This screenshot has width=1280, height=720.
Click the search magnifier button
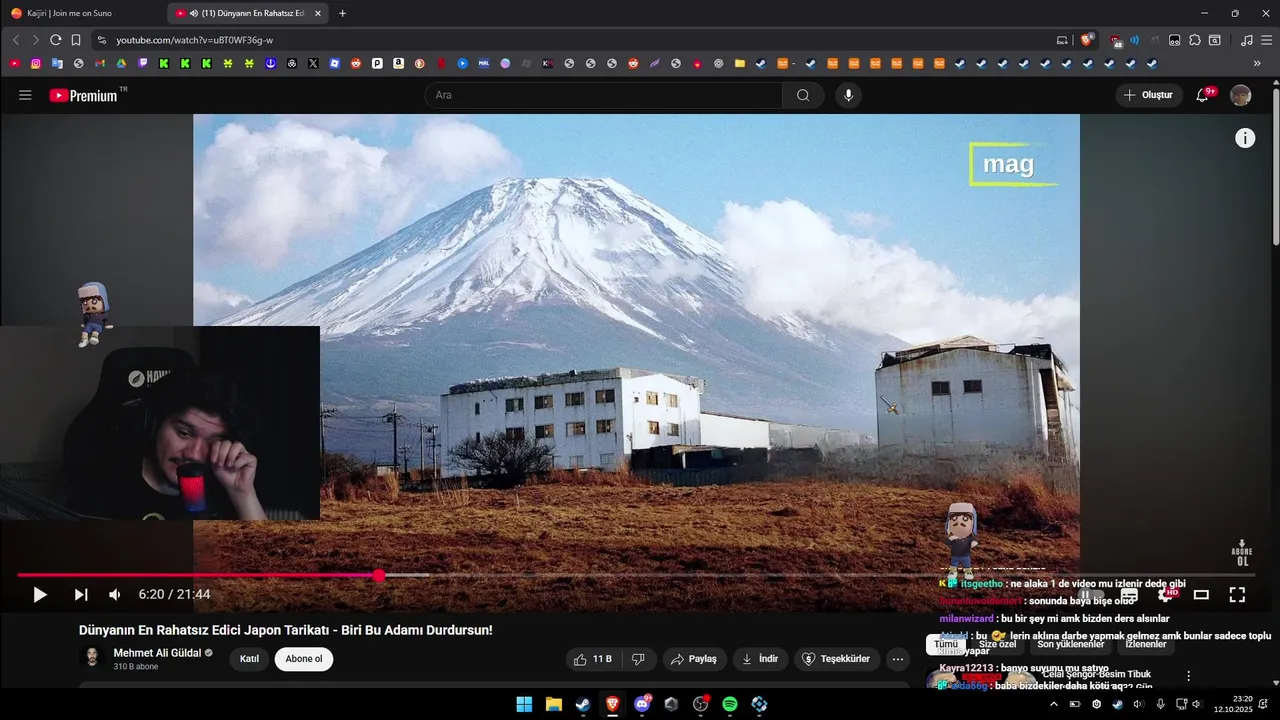click(x=803, y=95)
